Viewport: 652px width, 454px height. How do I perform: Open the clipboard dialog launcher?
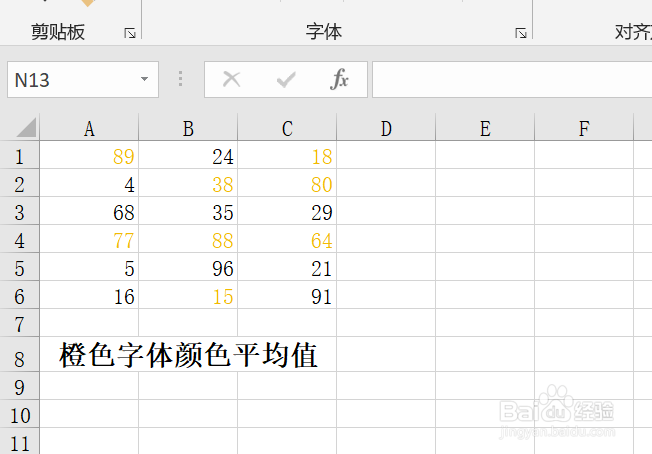130,33
